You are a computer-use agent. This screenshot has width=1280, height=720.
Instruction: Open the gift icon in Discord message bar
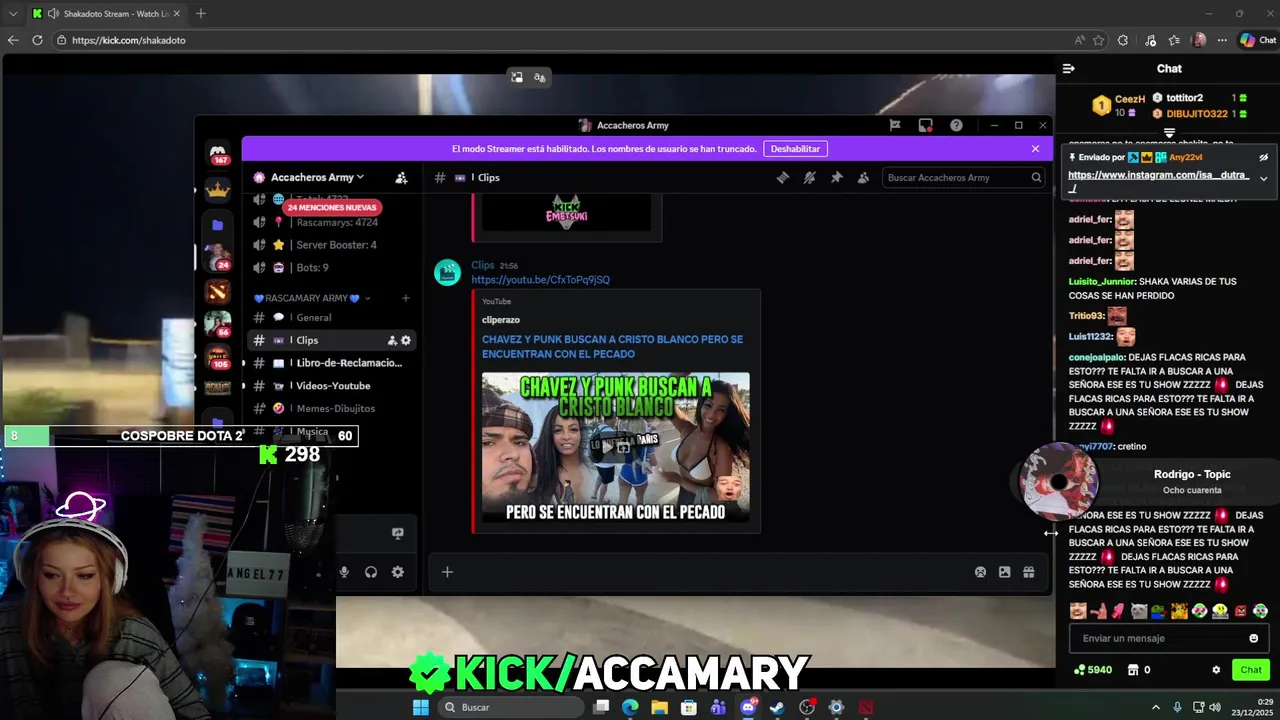[1028, 572]
